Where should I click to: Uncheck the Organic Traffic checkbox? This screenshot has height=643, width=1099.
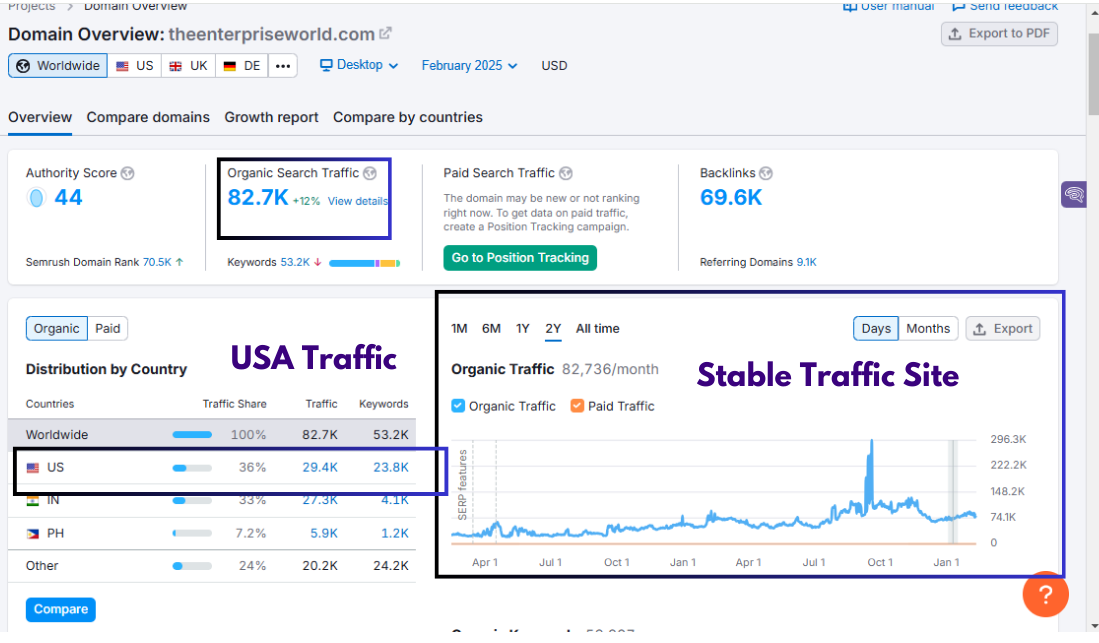458,406
